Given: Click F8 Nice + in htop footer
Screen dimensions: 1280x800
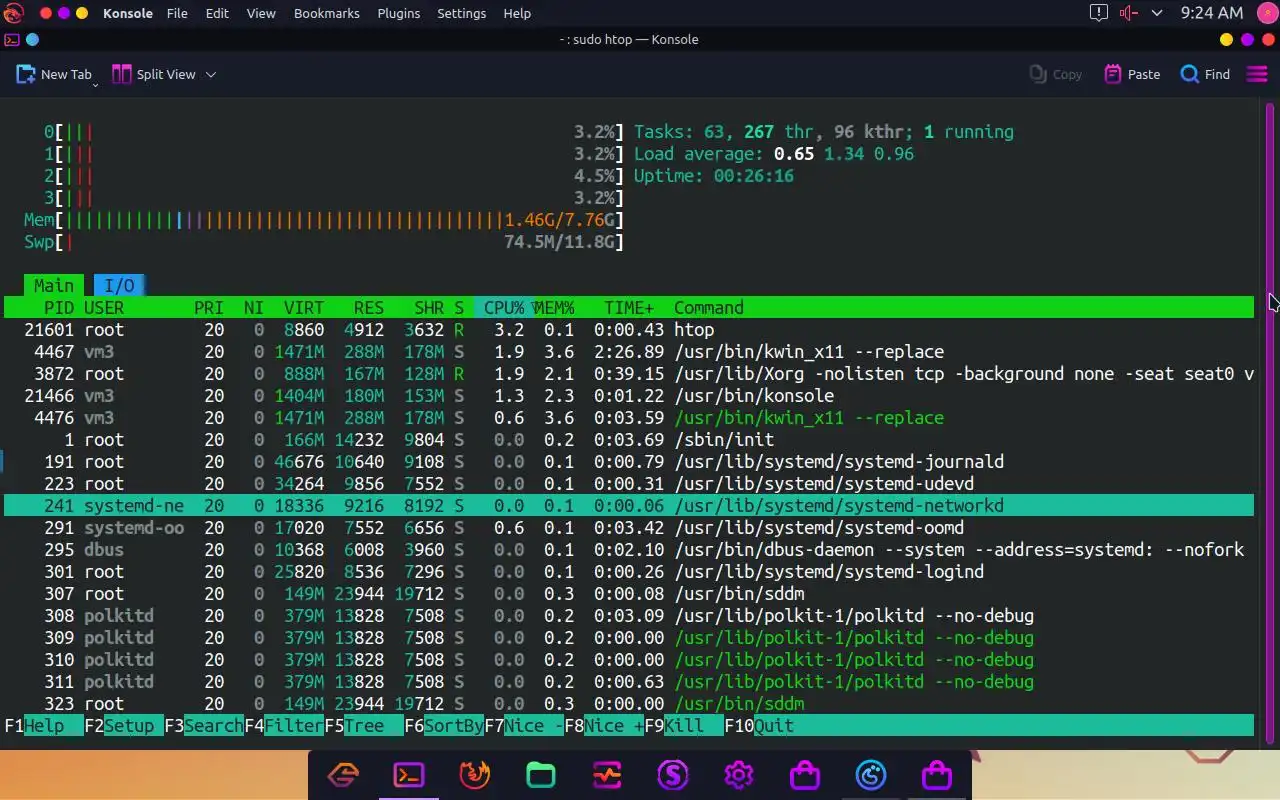Looking at the screenshot, I should coord(604,726).
